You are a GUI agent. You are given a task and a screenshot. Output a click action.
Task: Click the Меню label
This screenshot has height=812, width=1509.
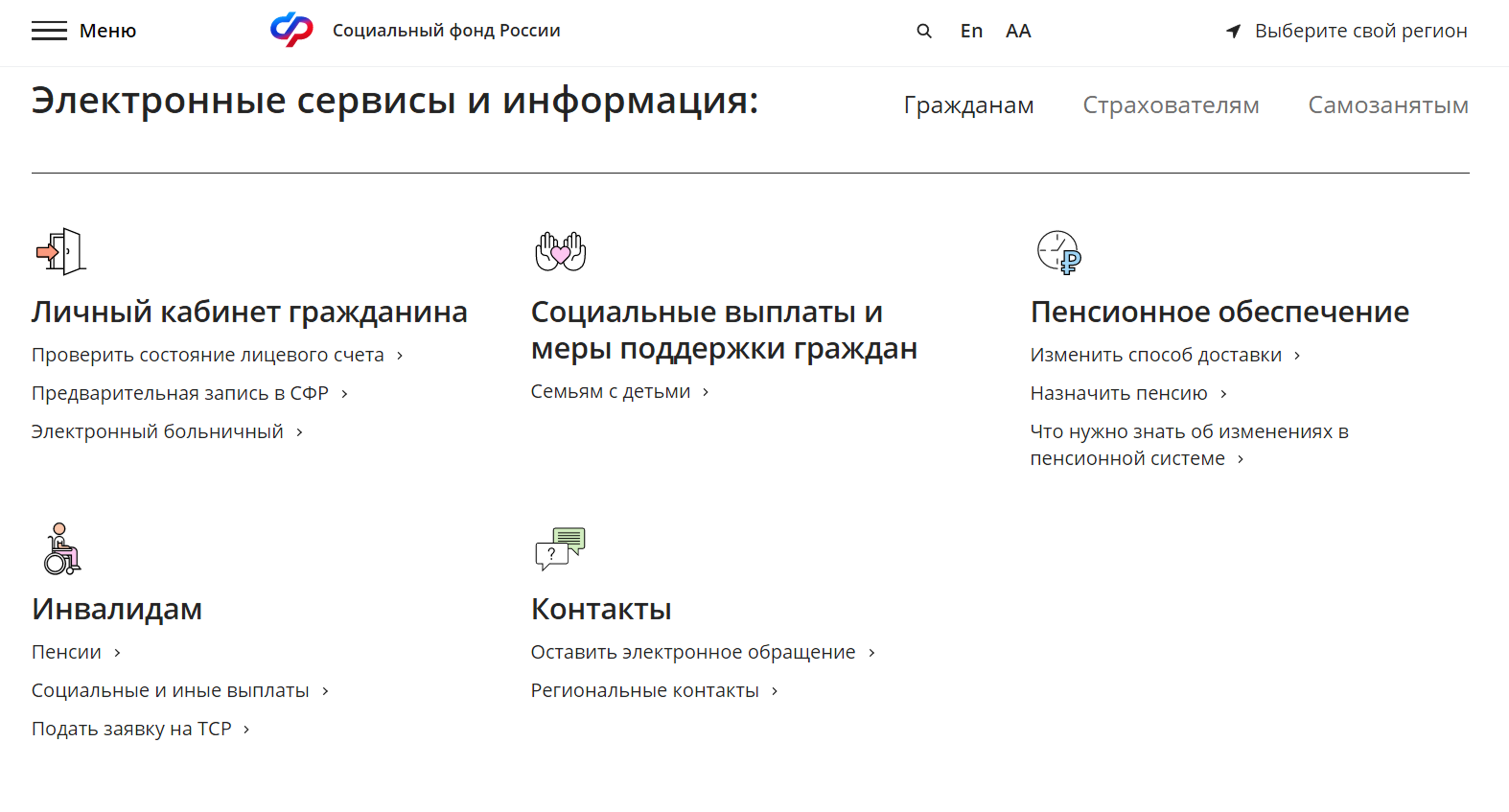coord(108,31)
